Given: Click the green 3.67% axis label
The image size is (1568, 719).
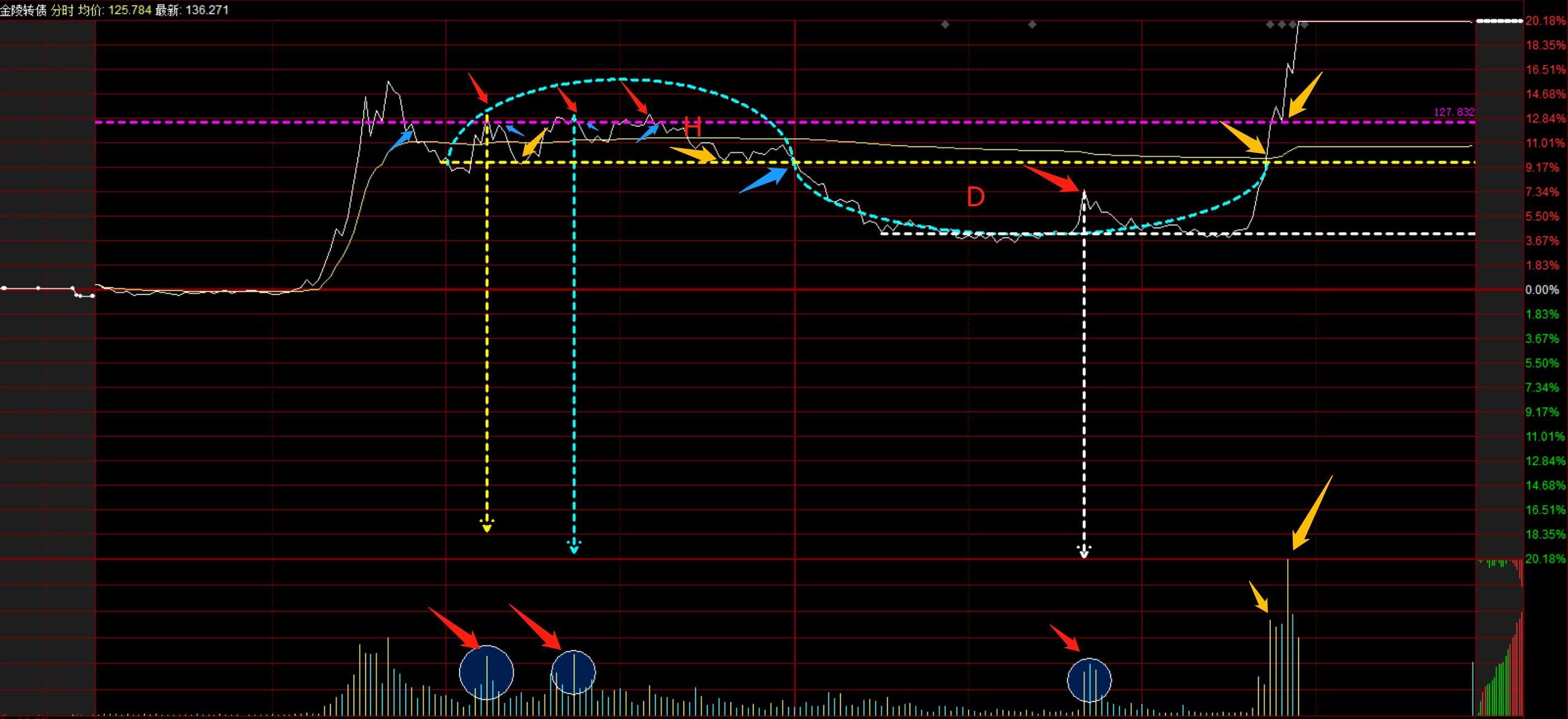Looking at the screenshot, I should tap(1542, 339).
